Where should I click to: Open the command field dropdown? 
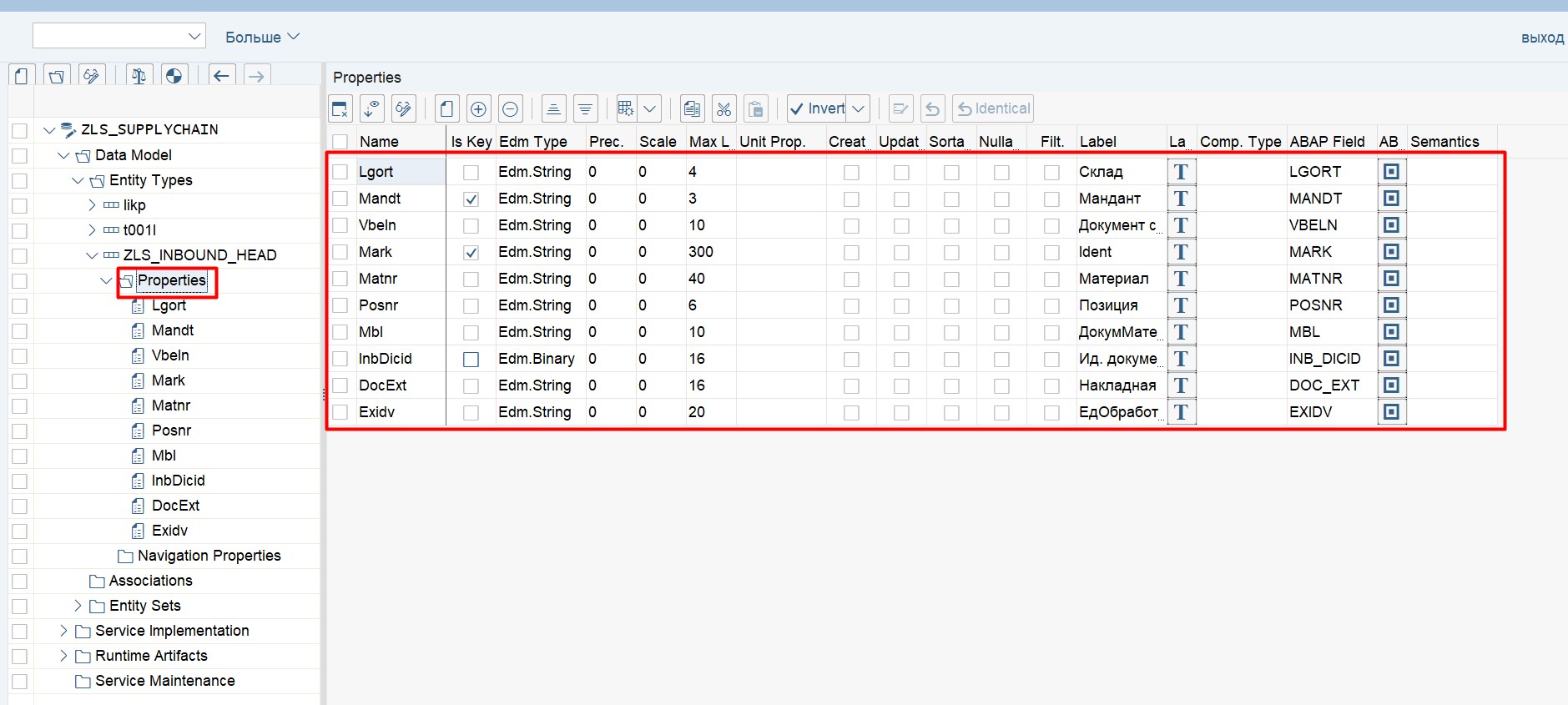194,36
